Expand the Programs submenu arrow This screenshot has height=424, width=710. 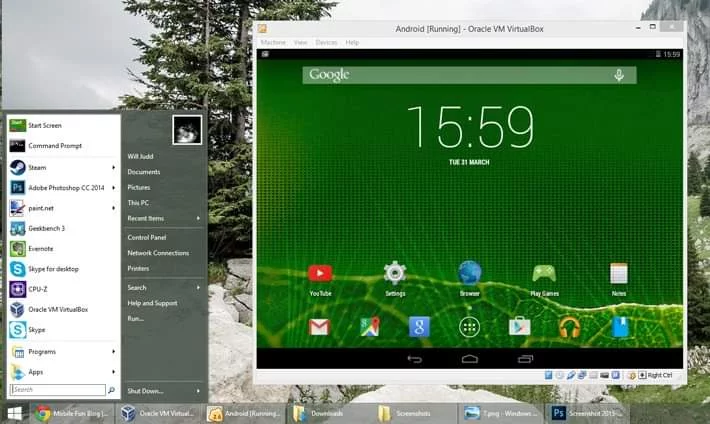(x=113, y=352)
